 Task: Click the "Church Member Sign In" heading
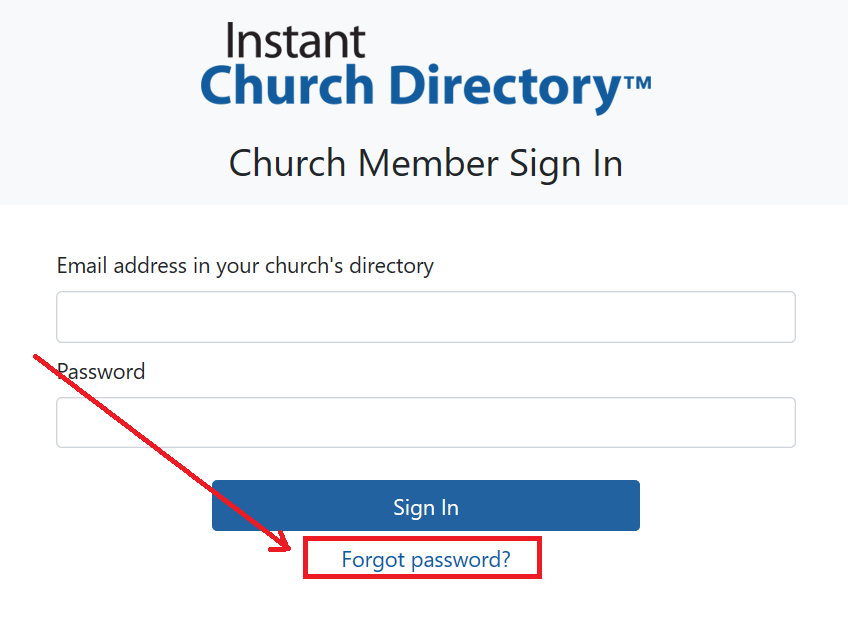tap(426, 164)
